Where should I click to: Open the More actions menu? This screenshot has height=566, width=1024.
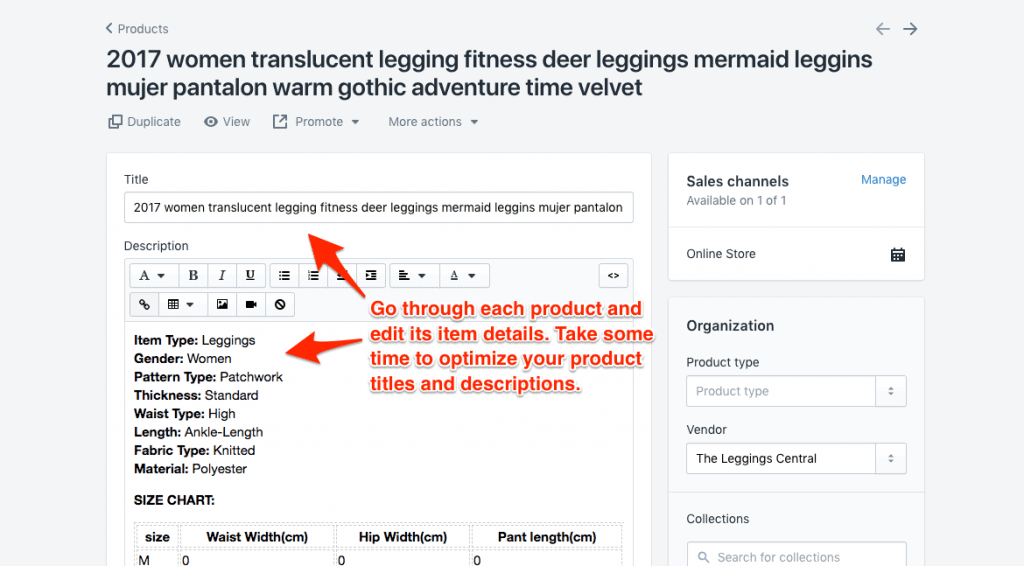pyautogui.click(x=433, y=122)
